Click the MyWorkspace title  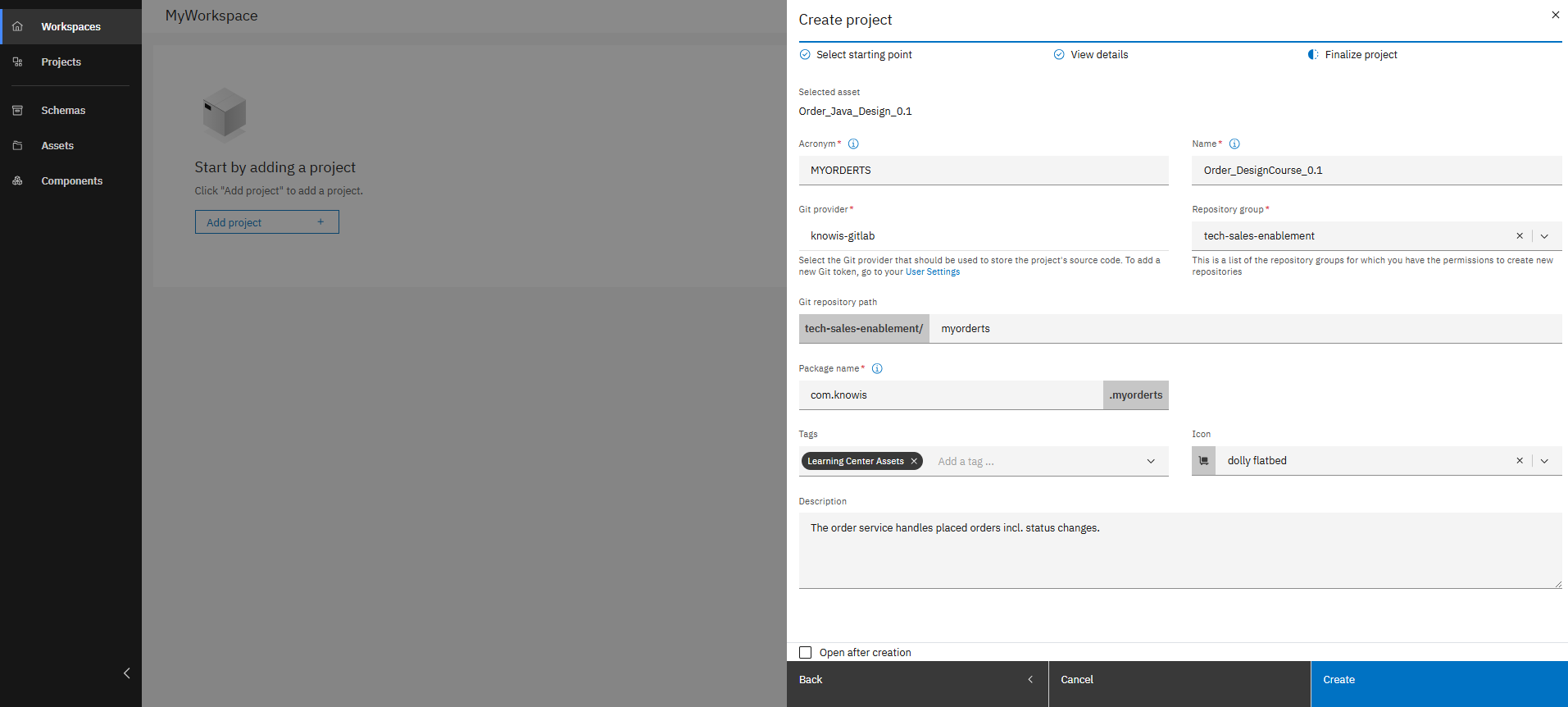coord(211,16)
